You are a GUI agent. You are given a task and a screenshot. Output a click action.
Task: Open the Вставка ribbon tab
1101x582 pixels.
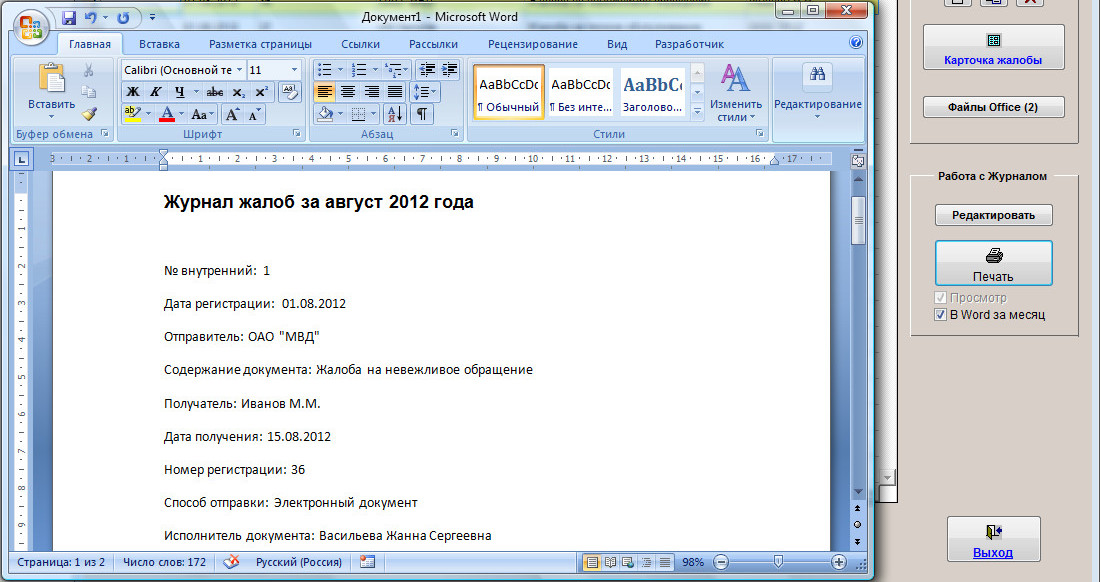point(159,44)
